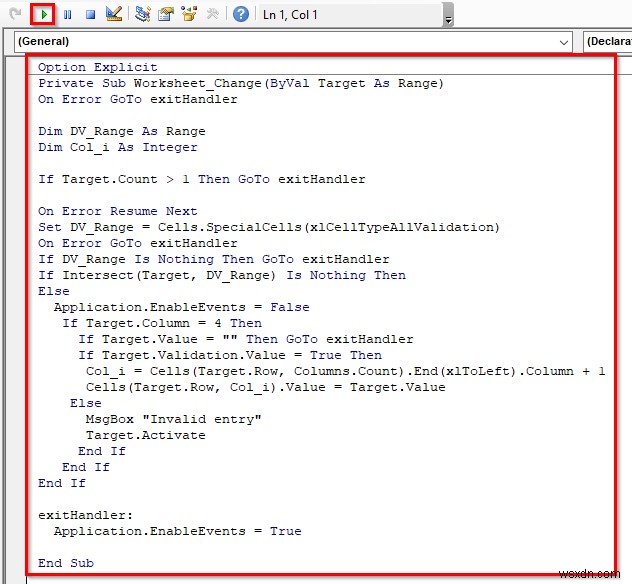Click the Break (pause) toolbar button
Image resolution: width=632 pixels, height=584 pixels.
[67, 15]
